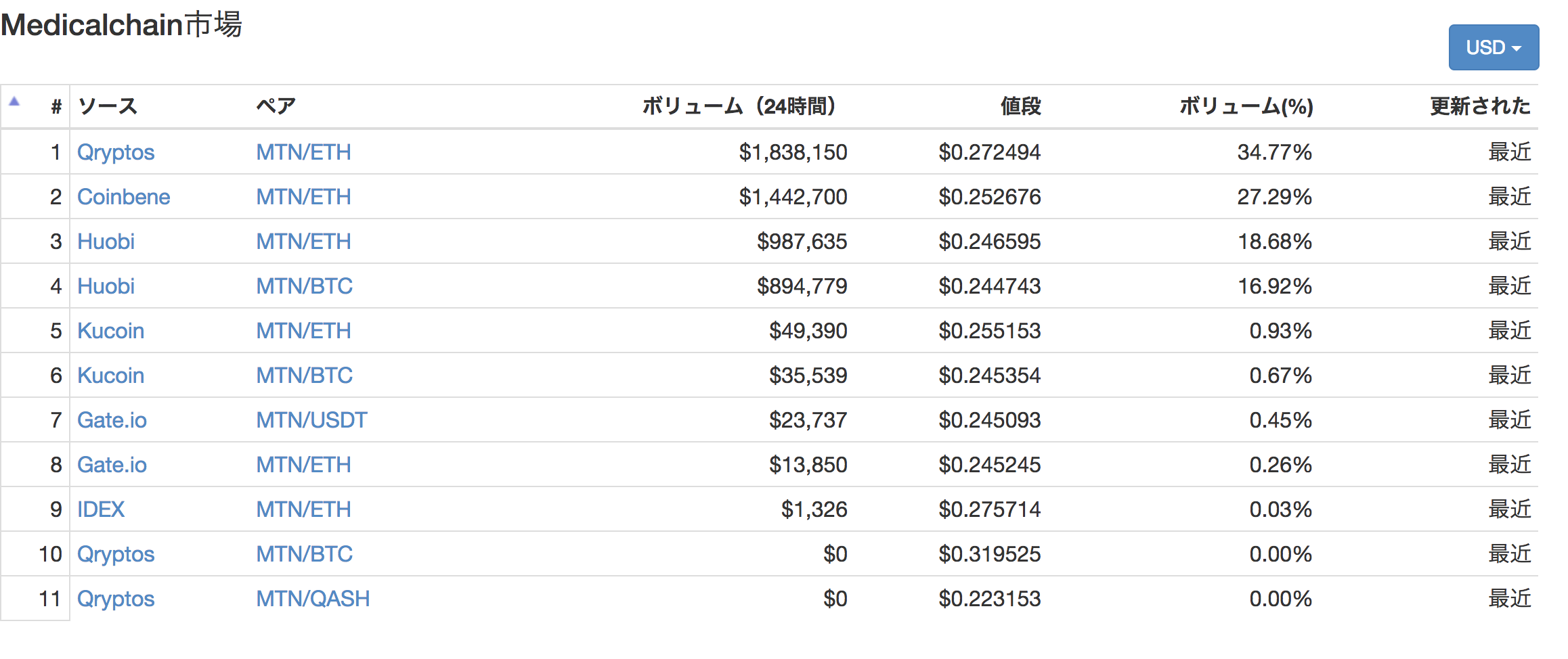Sort by 値段 column header
This screenshot has height=659, width=1568.
1021,106
